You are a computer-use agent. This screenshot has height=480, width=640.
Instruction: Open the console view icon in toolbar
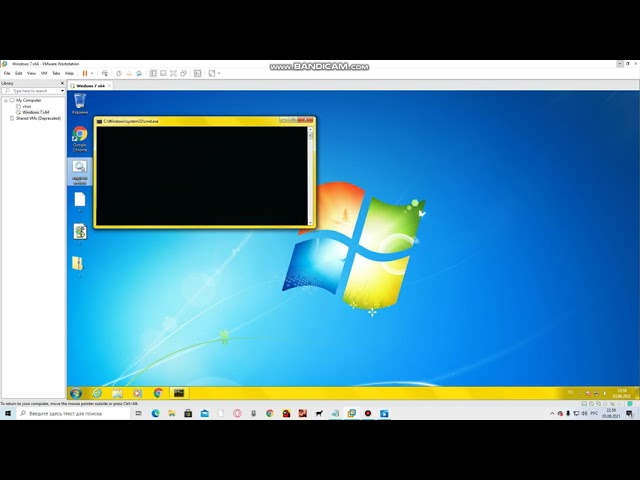coord(198,73)
